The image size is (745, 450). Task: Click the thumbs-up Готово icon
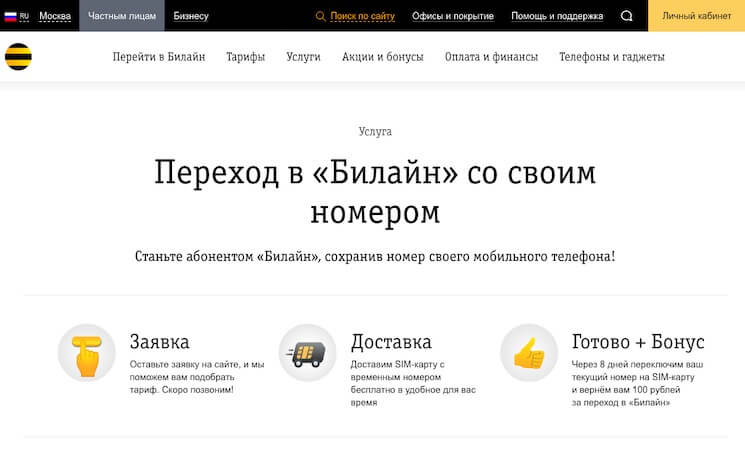click(529, 353)
